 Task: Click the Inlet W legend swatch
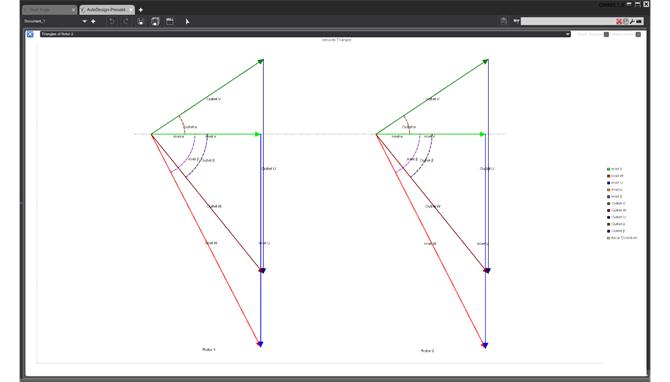pos(608,176)
